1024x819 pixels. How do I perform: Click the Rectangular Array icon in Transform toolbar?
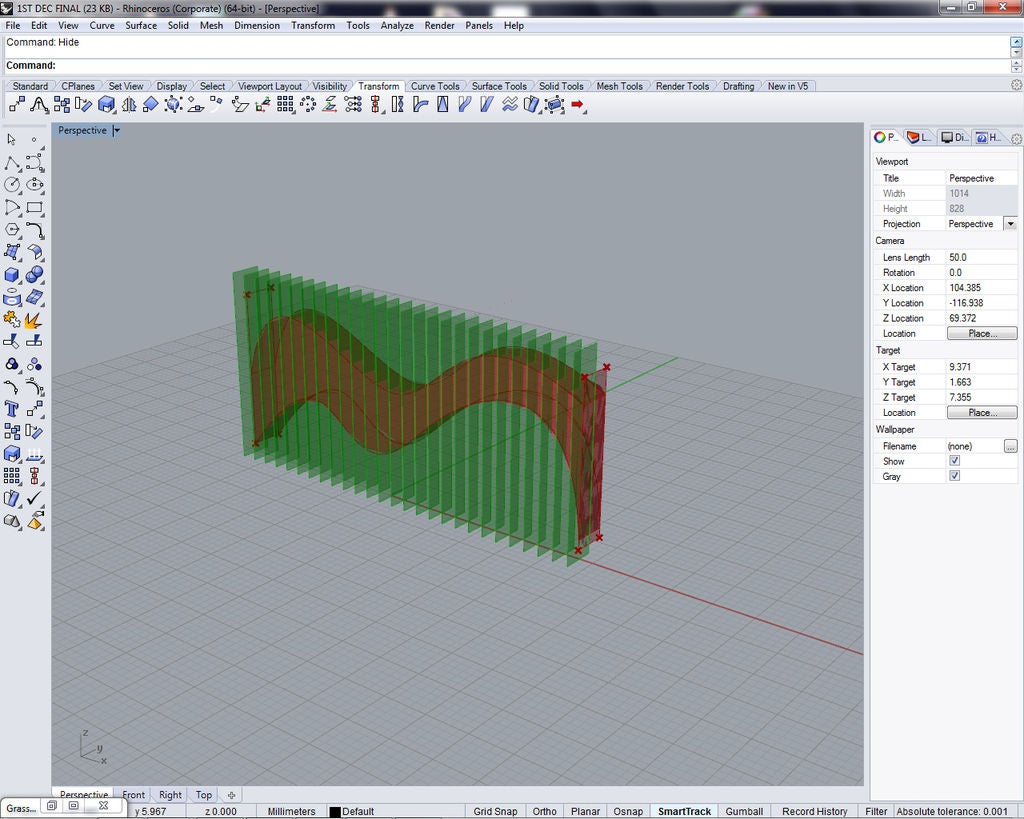(285, 104)
